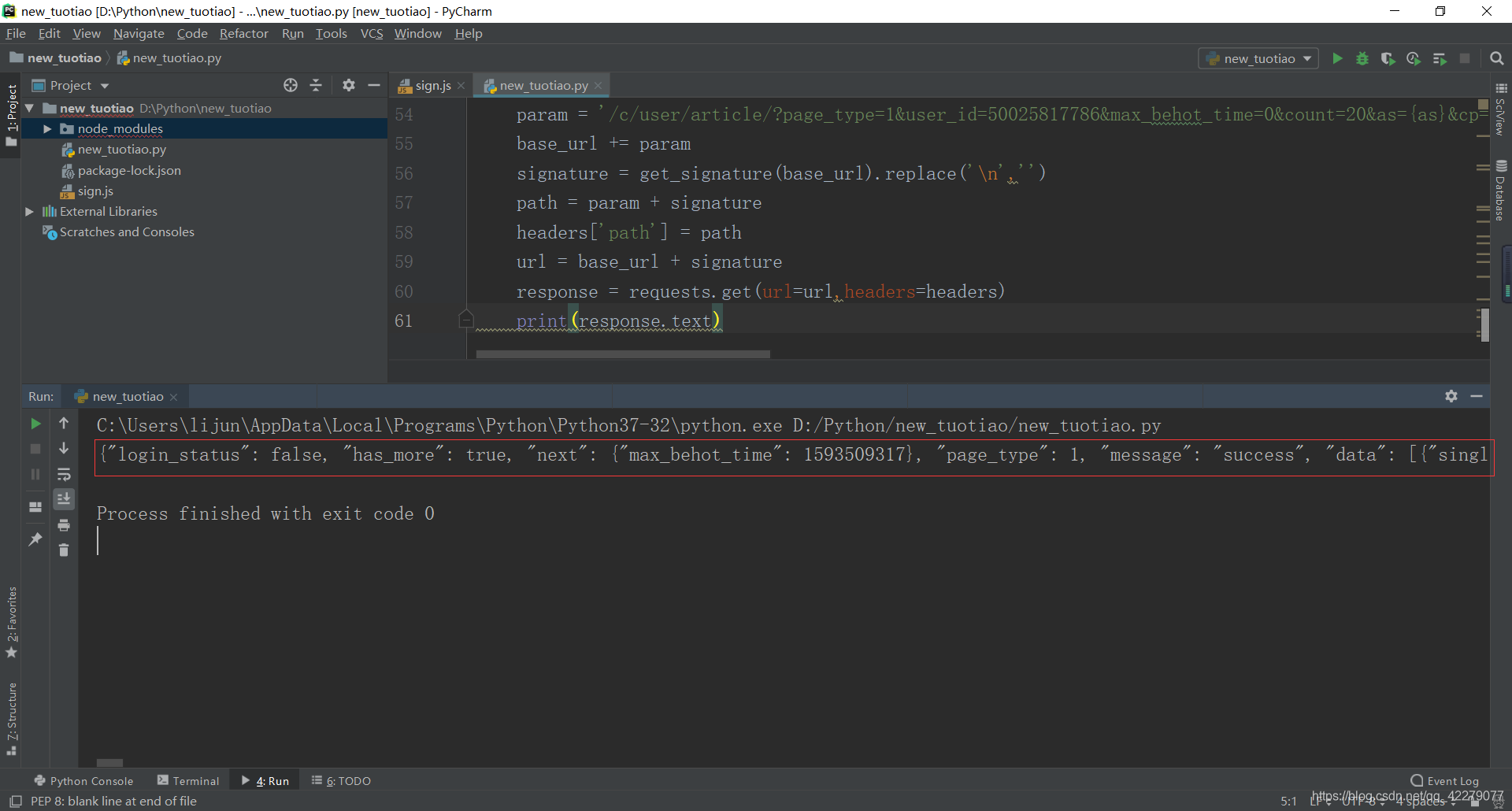Toggle the Favorites side panel
This screenshot has width=1512, height=811.
11,622
